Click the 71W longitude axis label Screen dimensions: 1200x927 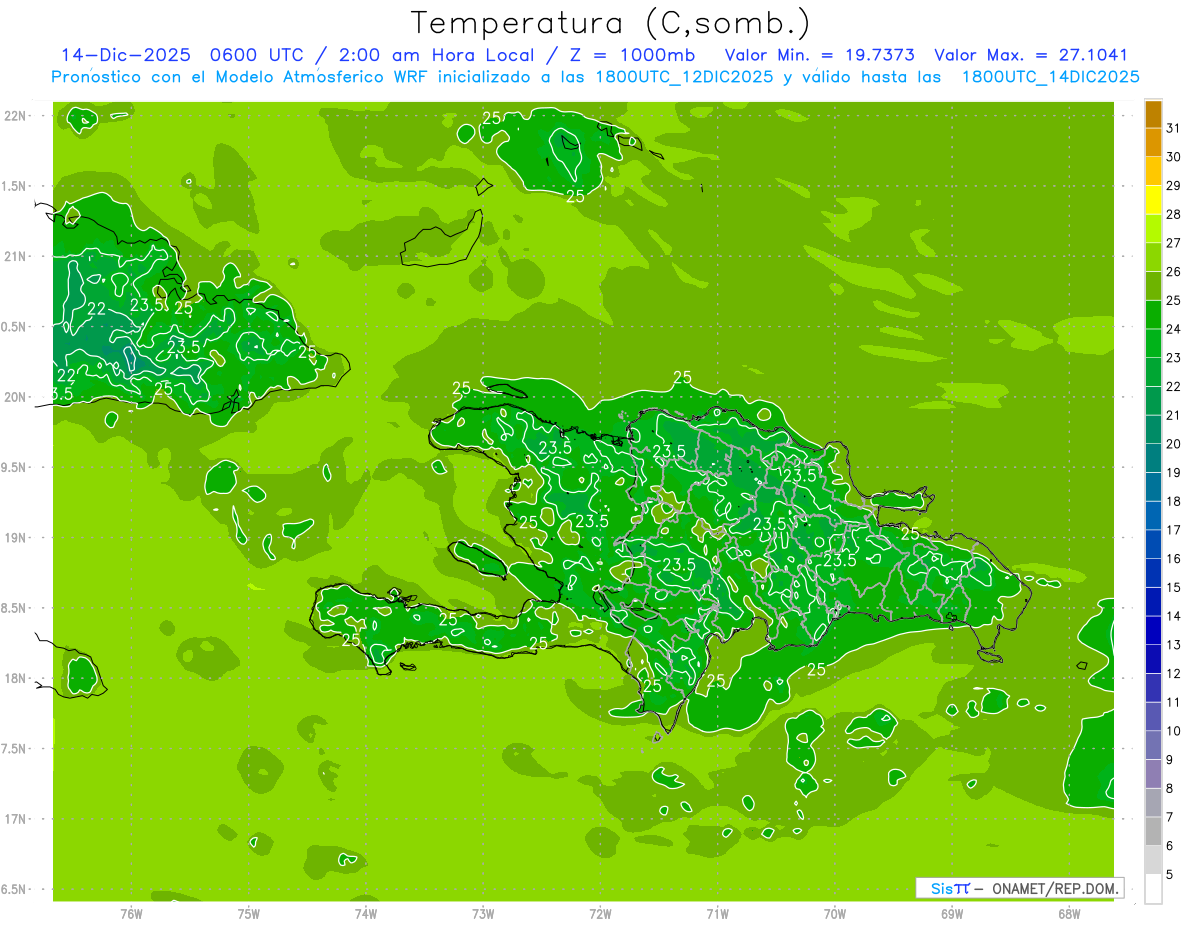click(717, 913)
